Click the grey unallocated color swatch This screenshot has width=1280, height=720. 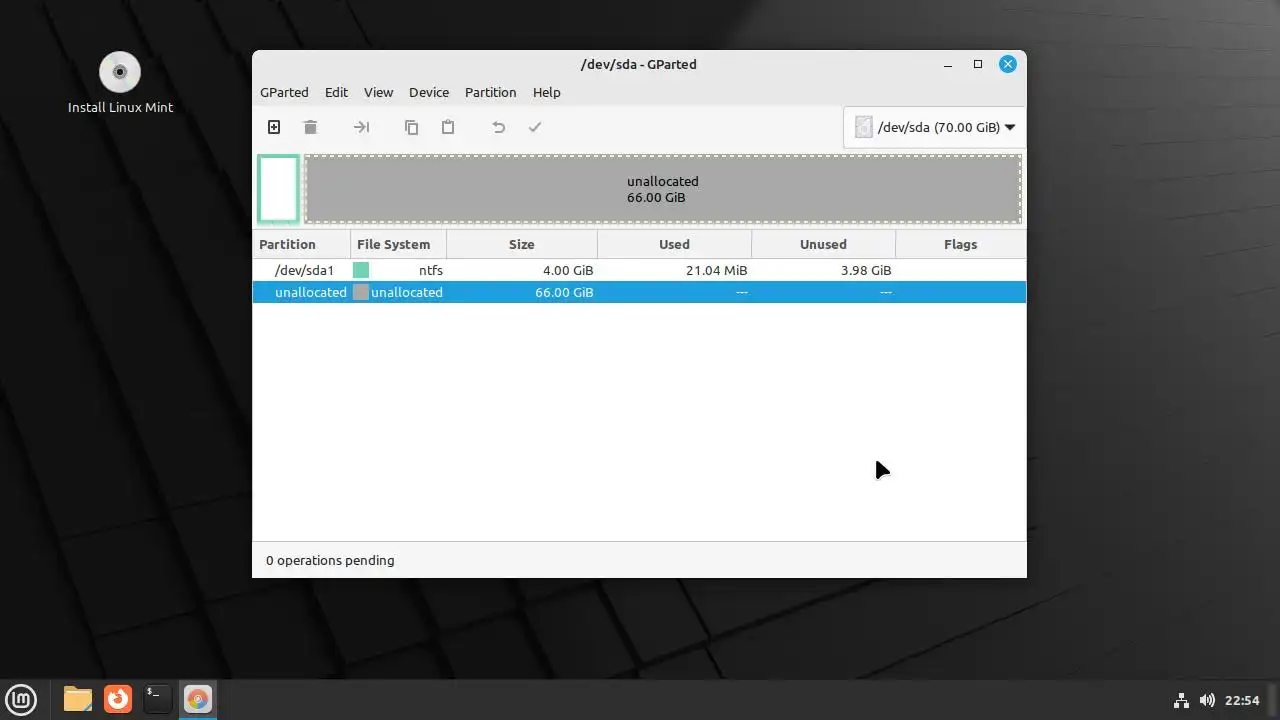(x=361, y=292)
